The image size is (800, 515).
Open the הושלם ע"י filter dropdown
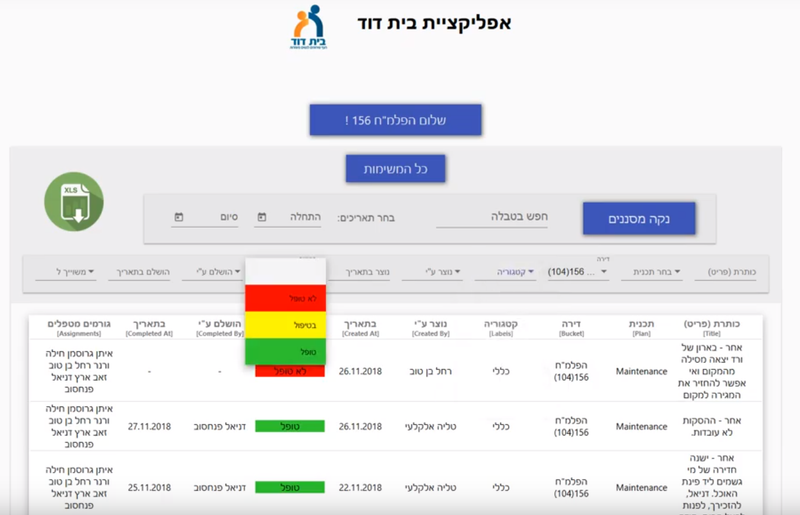pyautogui.click(x=212, y=272)
